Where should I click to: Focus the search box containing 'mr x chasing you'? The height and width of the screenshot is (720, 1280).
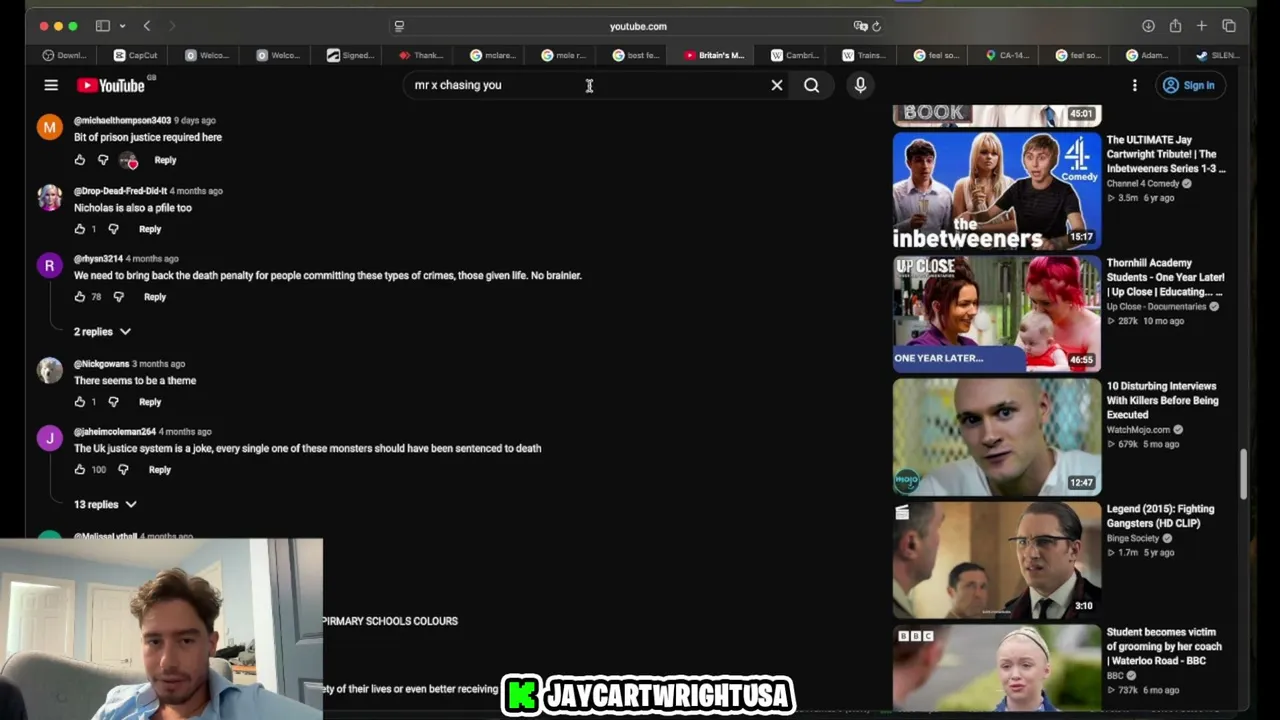588,86
